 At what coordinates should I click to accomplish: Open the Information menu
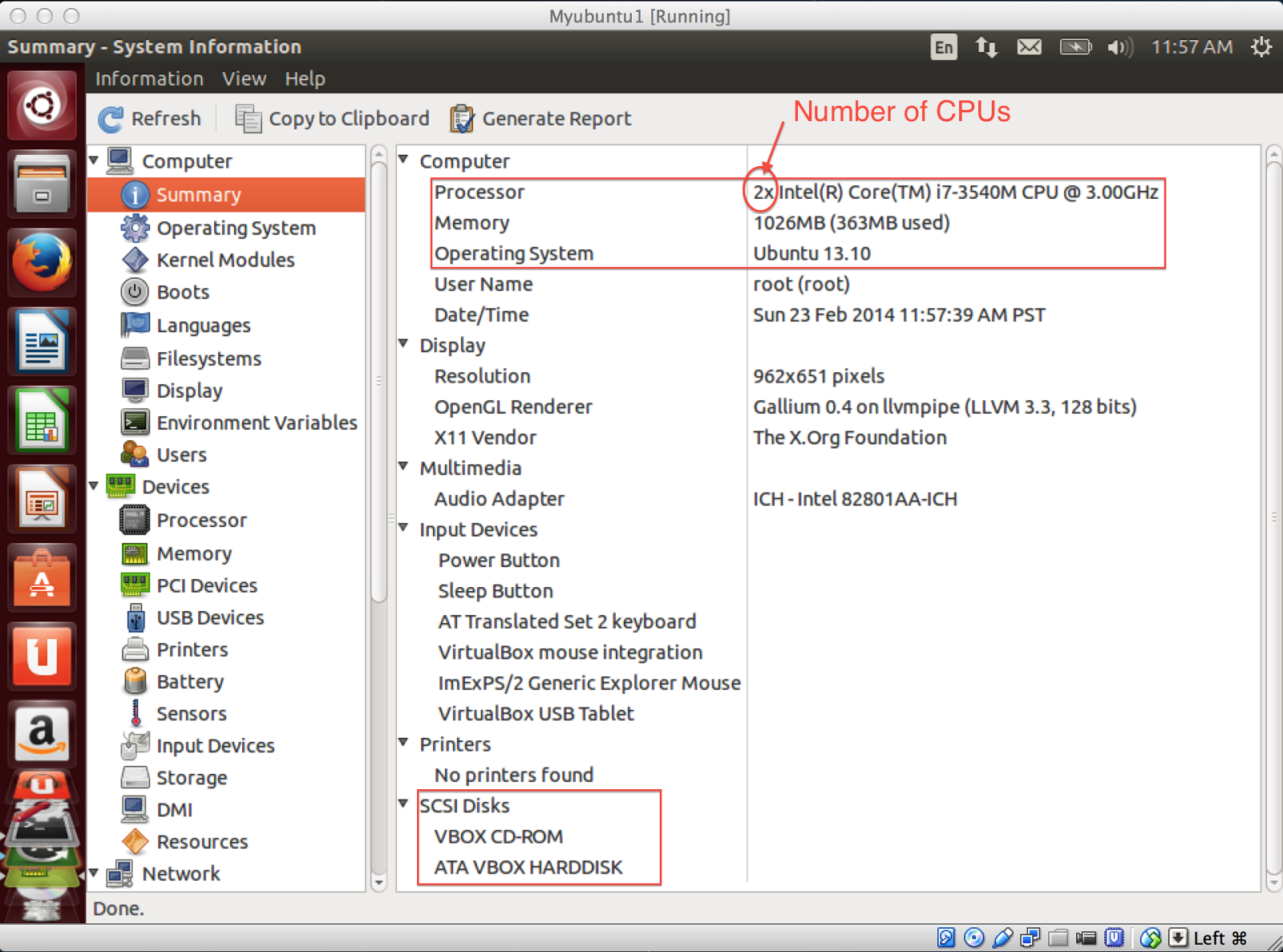[x=149, y=78]
